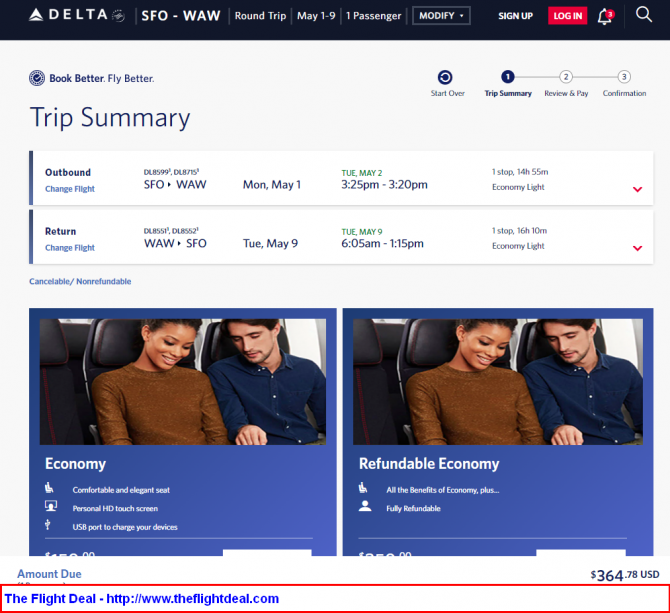
Task: Click the touch screen icon under Economy
Action: pyautogui.click(x=51, y=506)
